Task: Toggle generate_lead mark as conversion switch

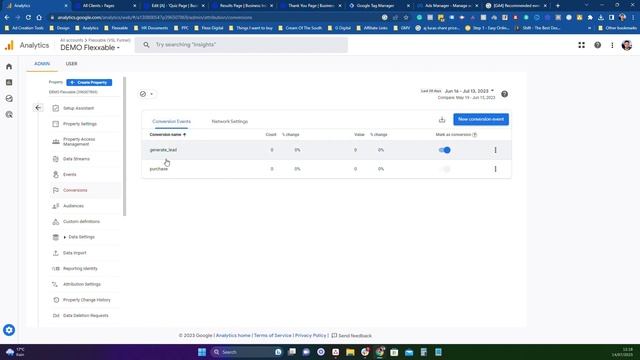Action: pos(444,150)
